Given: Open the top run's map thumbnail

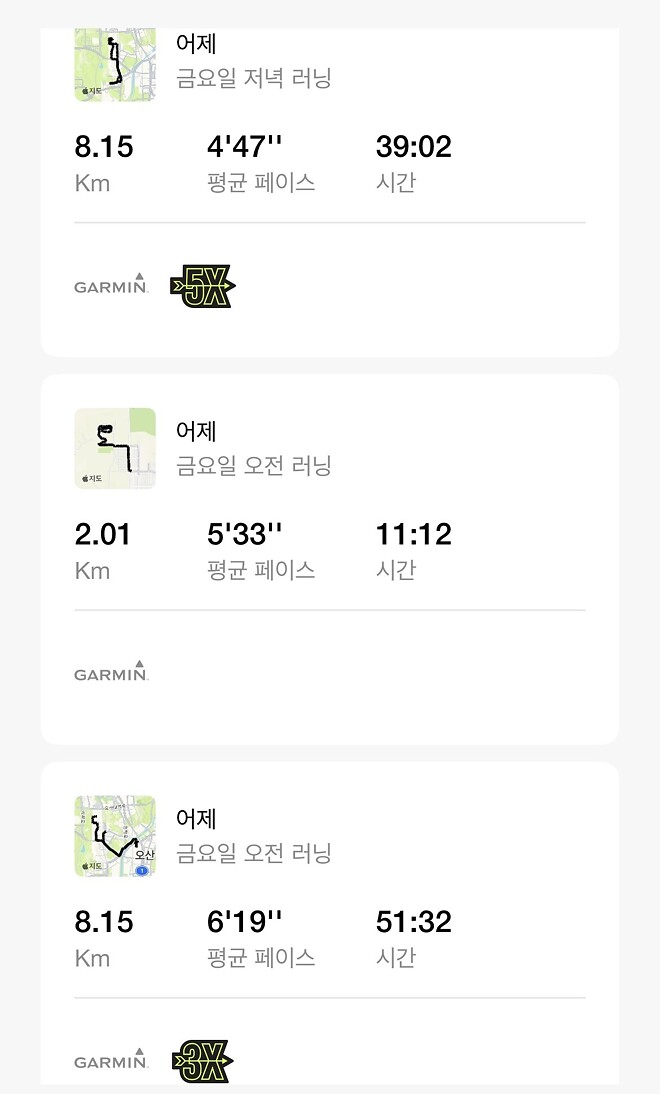Looking at the screenshot, I should coord(115,62).
